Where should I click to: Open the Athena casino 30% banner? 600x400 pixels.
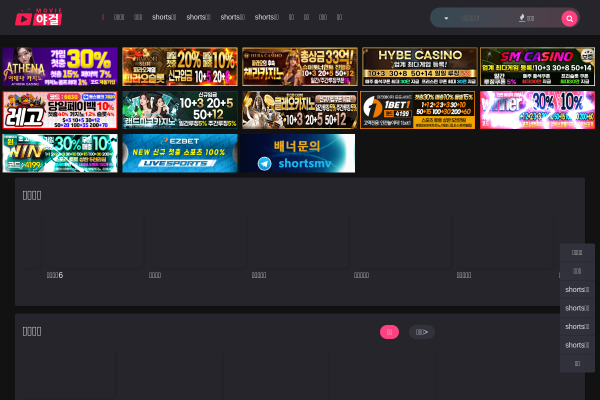60,67
